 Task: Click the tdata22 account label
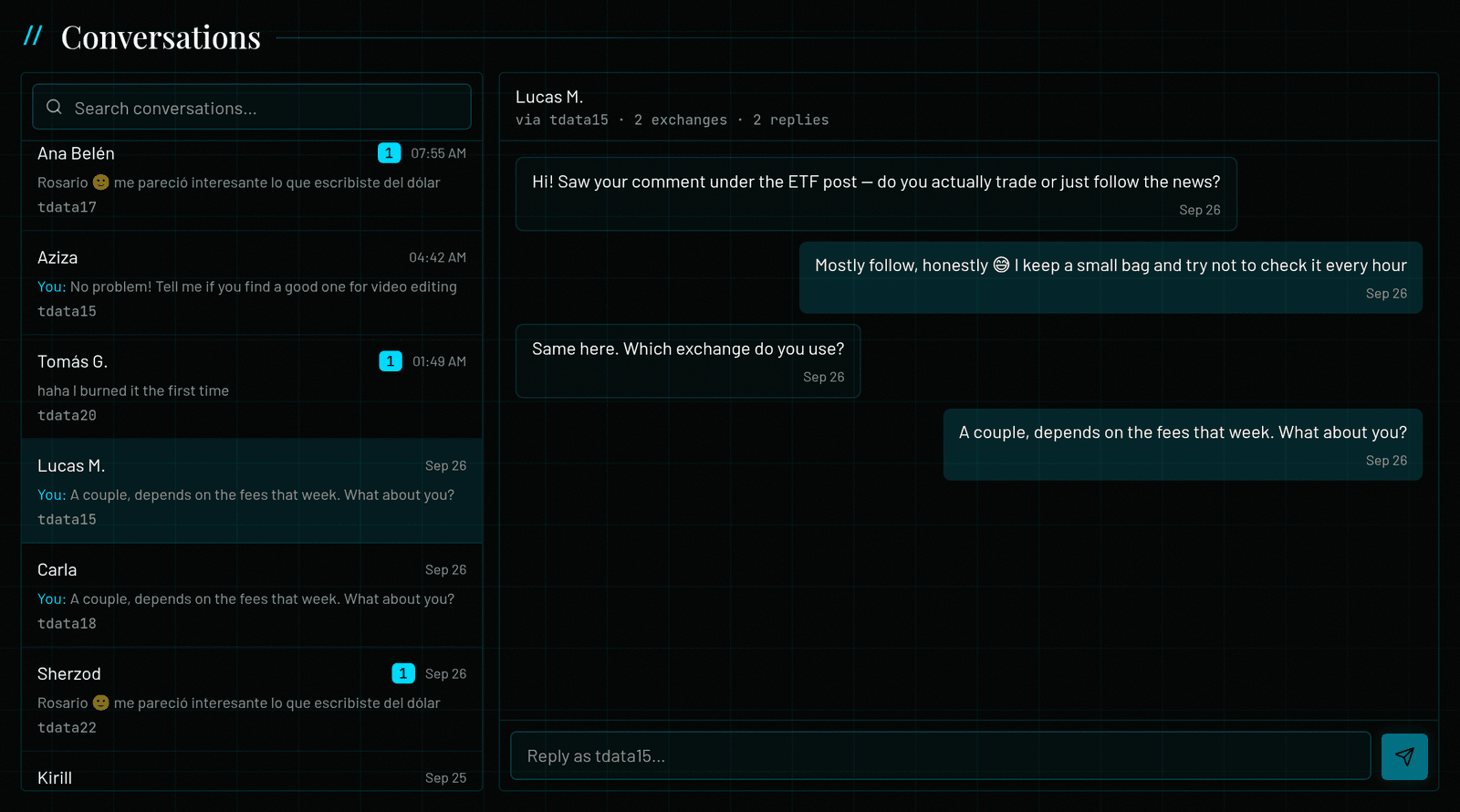tap(67, 727)
